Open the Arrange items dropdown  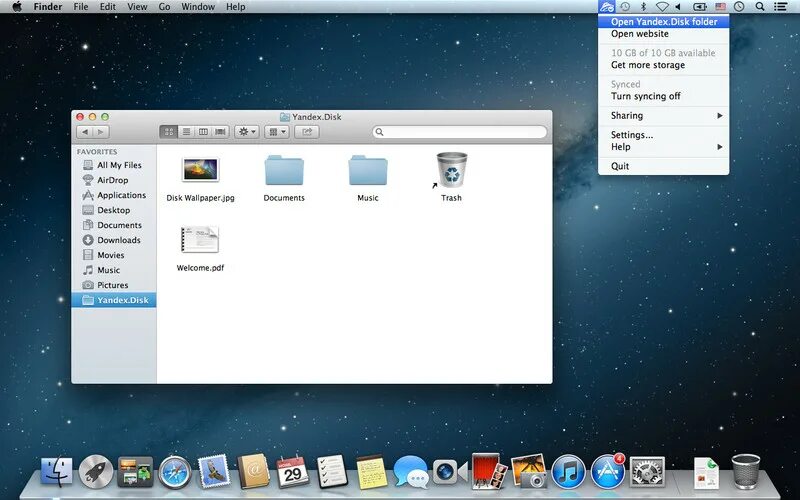click(x=277, y=132)
